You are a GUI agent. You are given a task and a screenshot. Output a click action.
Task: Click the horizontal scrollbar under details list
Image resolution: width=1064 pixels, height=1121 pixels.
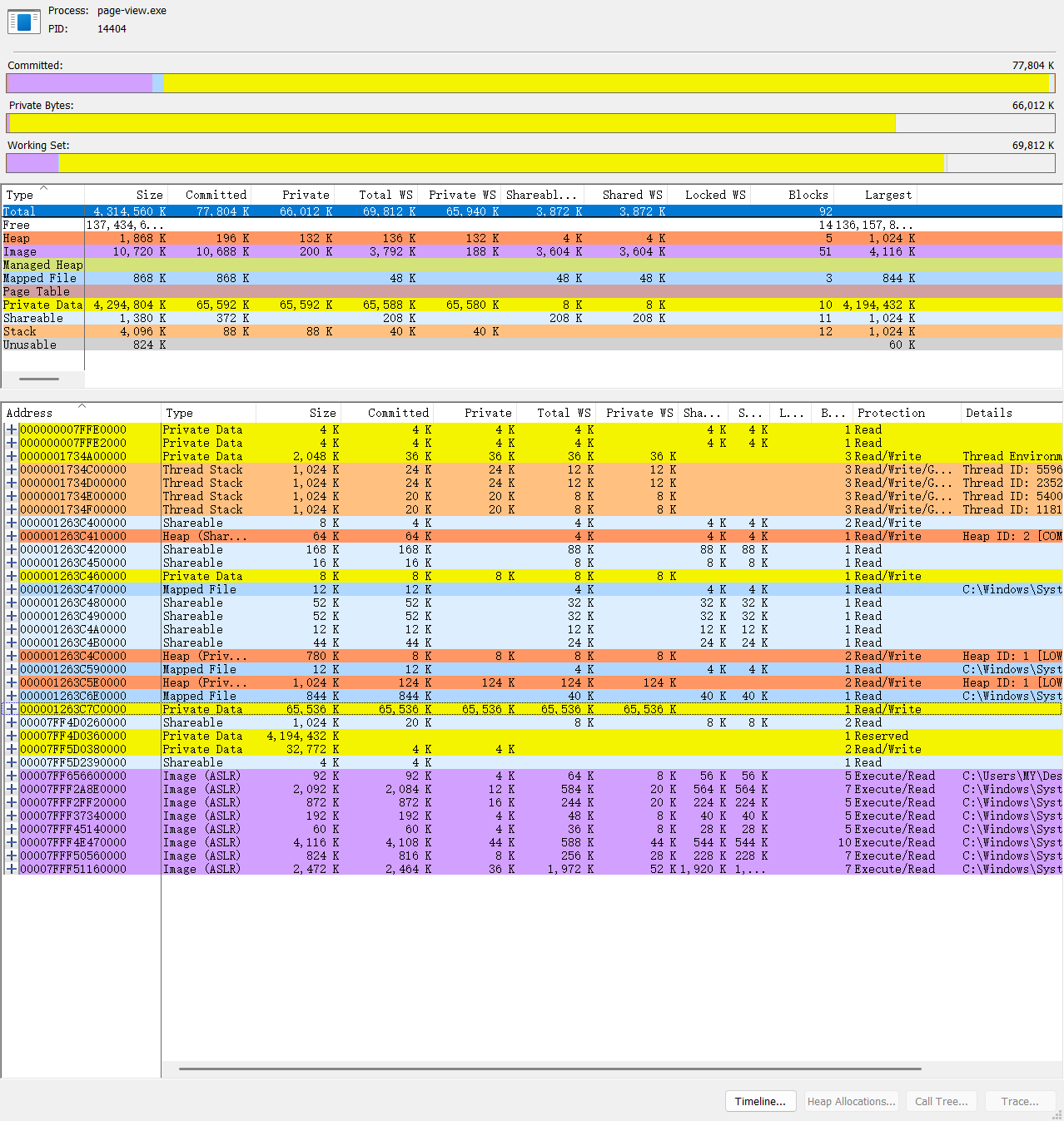pyautogui.click(x=549, y=1069)
